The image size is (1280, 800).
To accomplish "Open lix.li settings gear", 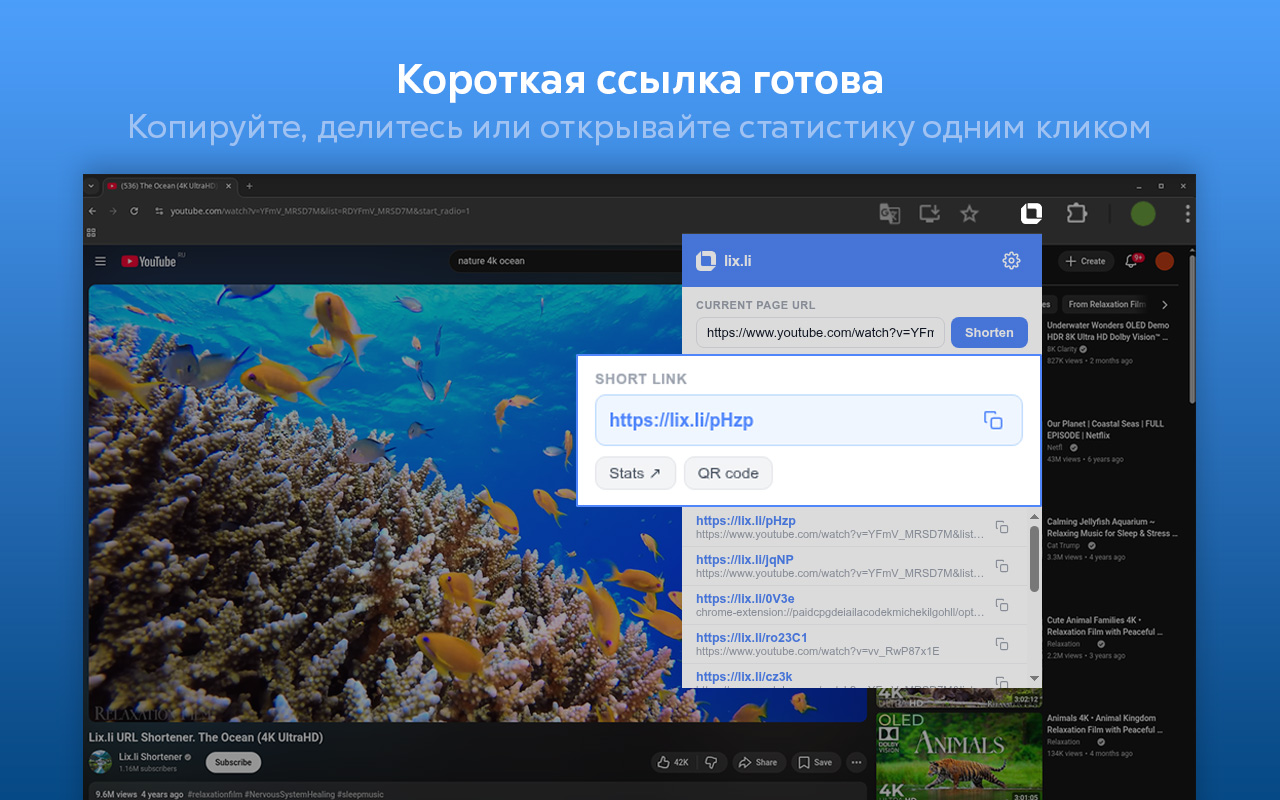I will pyautogui.click(x=1011, y=261).
